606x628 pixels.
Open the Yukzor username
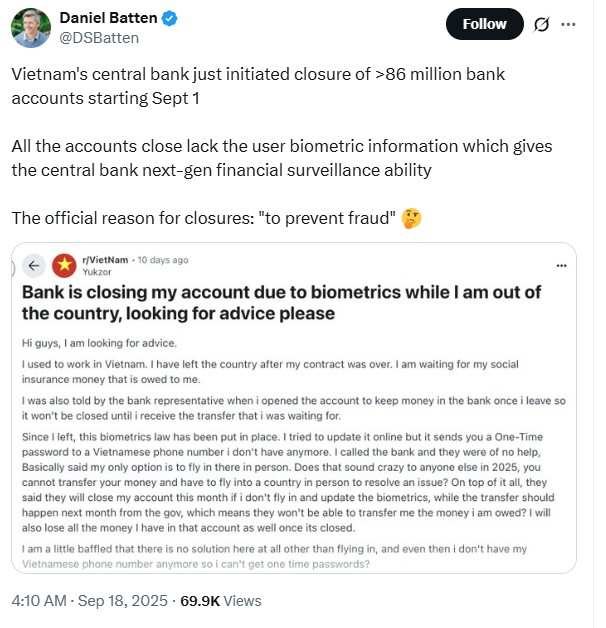97,272
